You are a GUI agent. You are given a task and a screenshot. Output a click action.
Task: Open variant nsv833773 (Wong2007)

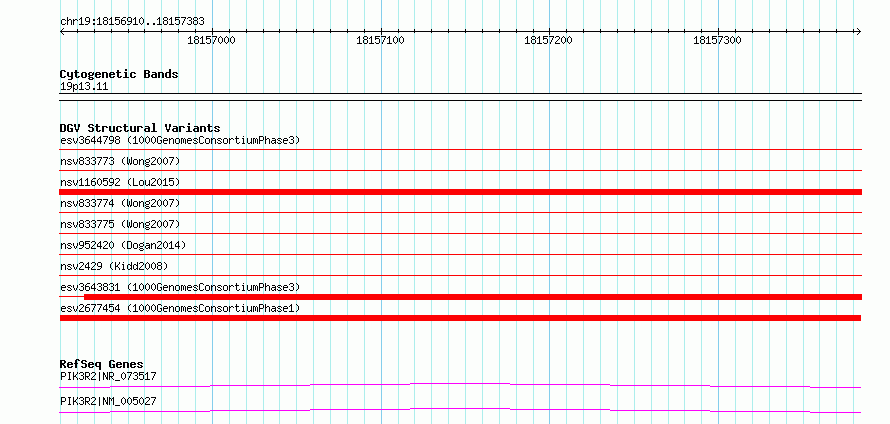(x=120, y=162)
